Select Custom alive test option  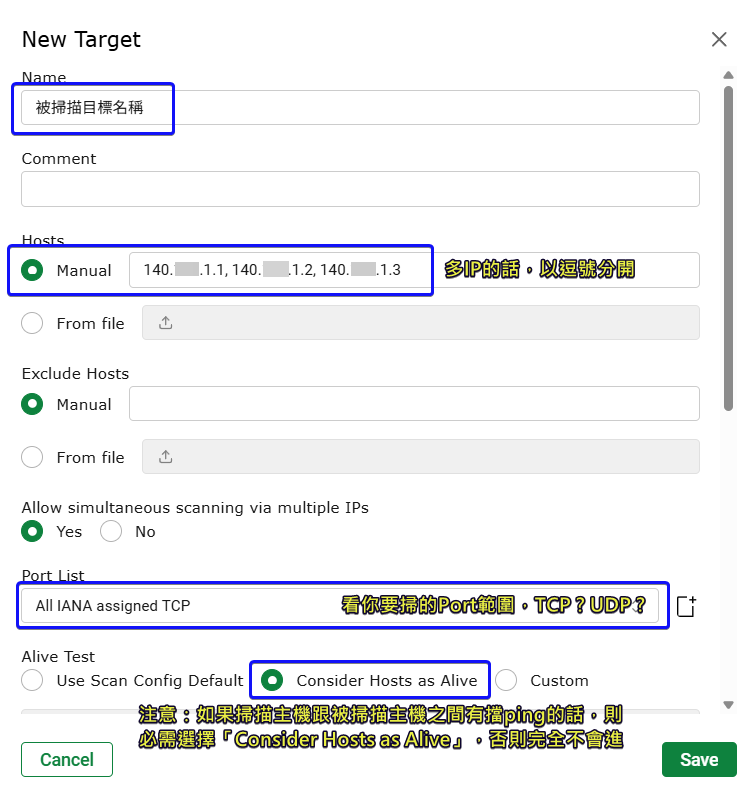tap(506, 680)
